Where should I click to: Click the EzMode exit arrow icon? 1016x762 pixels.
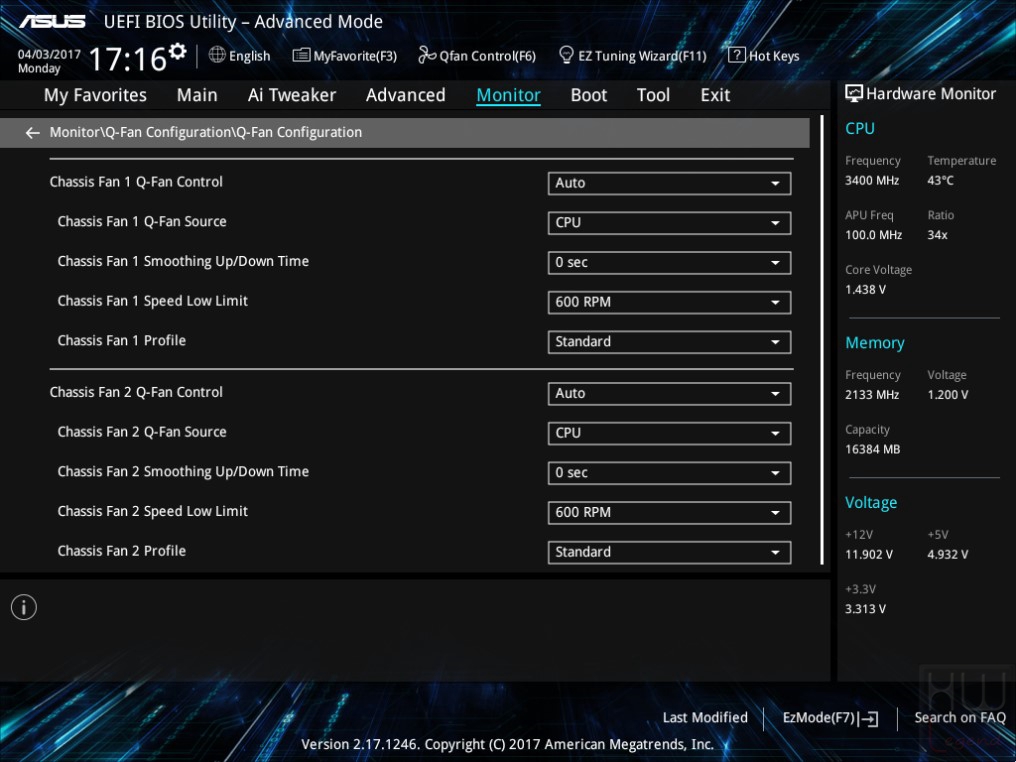(x=869, y=719)
